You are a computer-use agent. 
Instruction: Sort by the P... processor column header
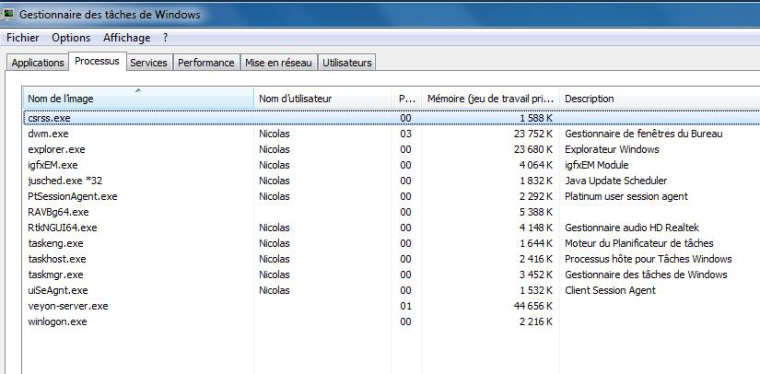coord(407,98)
